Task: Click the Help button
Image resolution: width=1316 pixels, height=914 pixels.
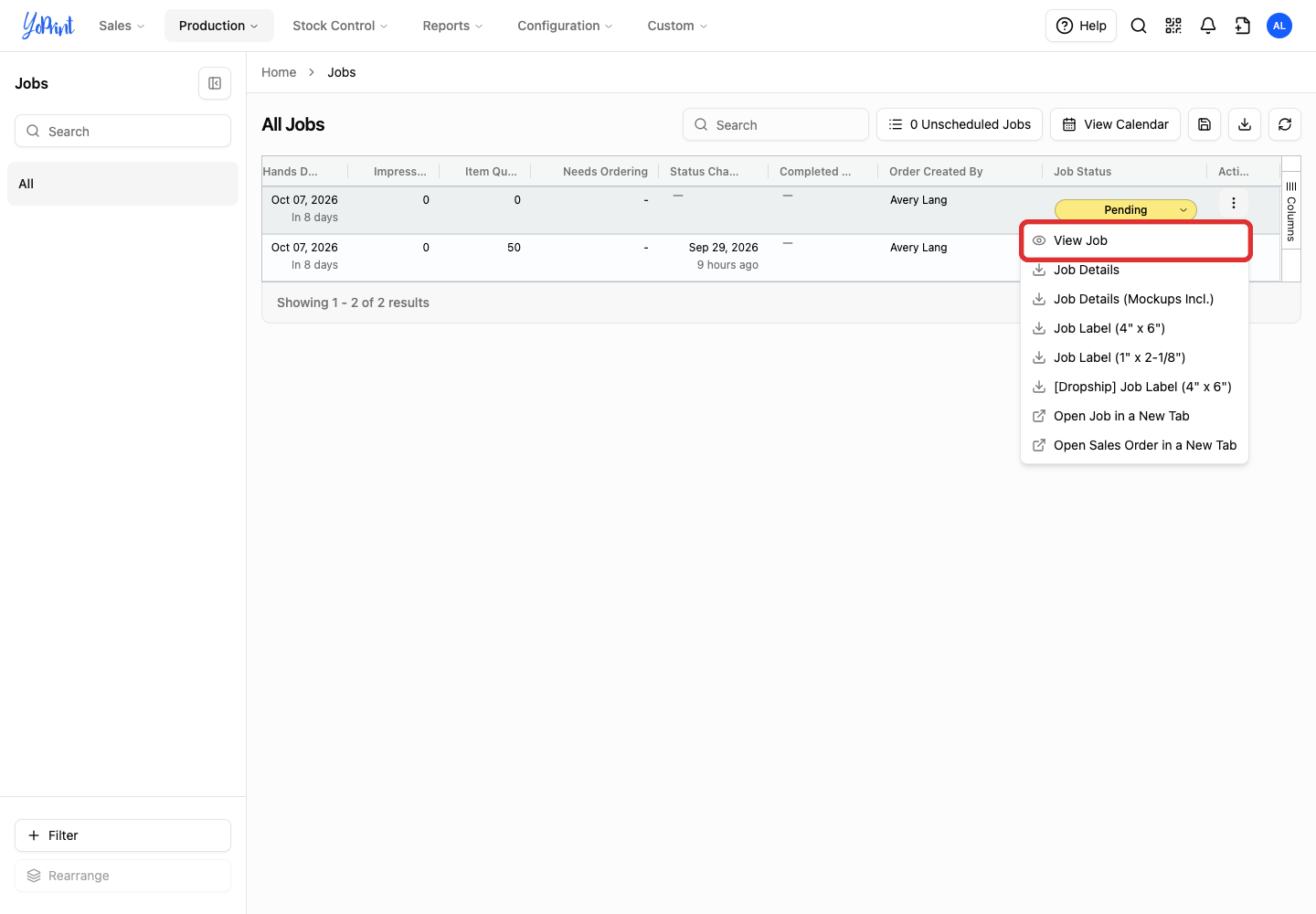Action: 1081,26
